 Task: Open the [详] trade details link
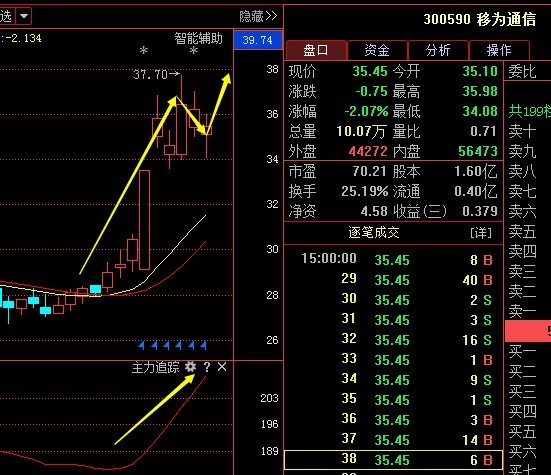(481, 233)
